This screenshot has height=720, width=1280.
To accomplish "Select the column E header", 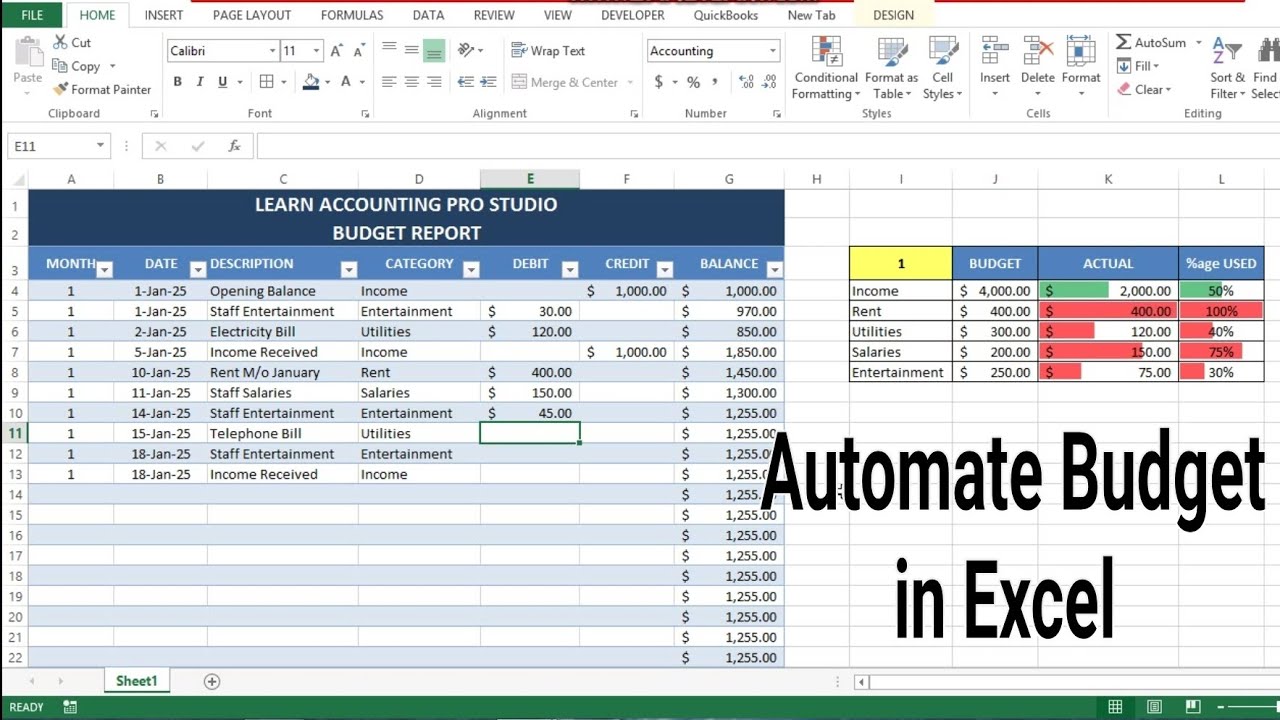I will [530, 179].
